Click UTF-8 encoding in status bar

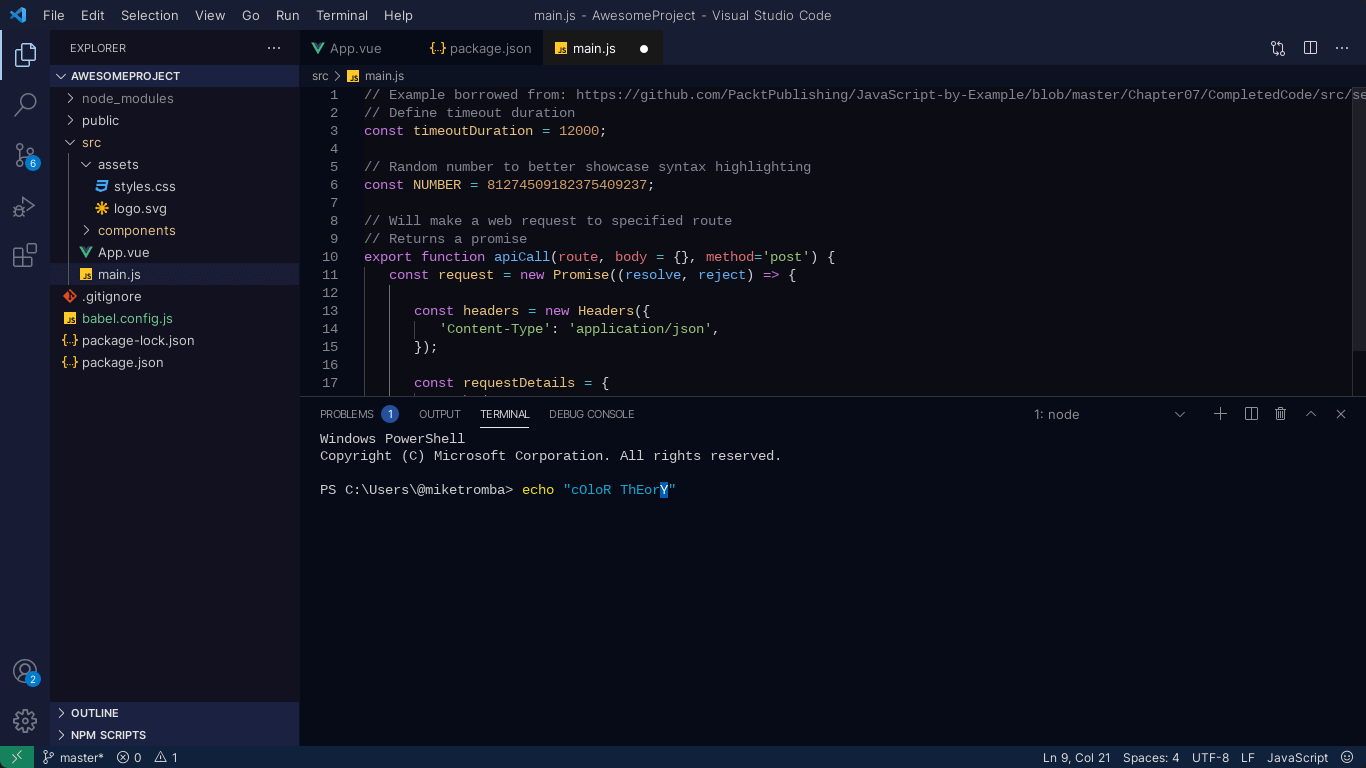click(x=1210, y=757)
